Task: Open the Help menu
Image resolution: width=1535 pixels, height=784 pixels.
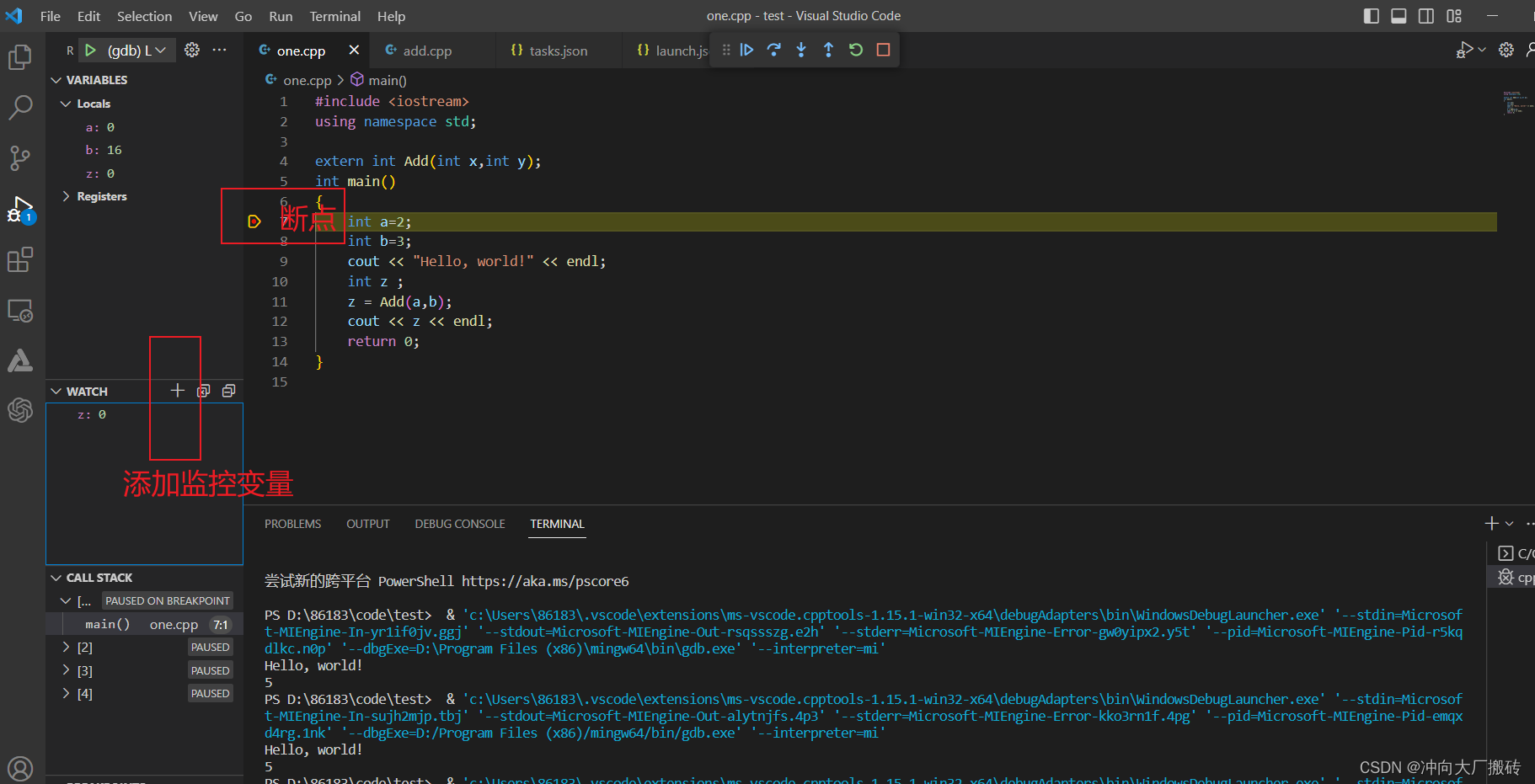Action: (x=391, y=16)
